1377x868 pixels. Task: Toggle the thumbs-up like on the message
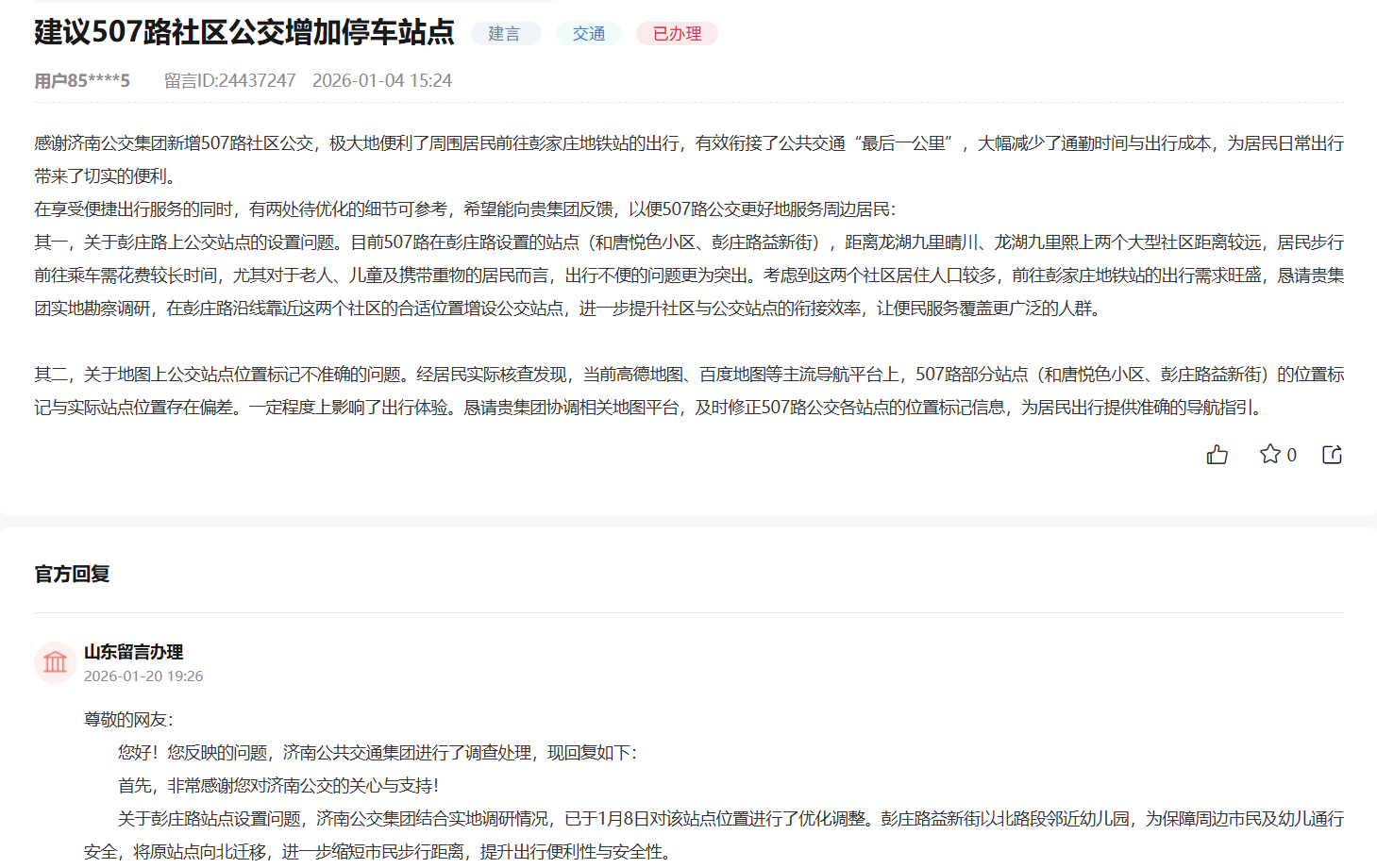(x=1217, y=454)
